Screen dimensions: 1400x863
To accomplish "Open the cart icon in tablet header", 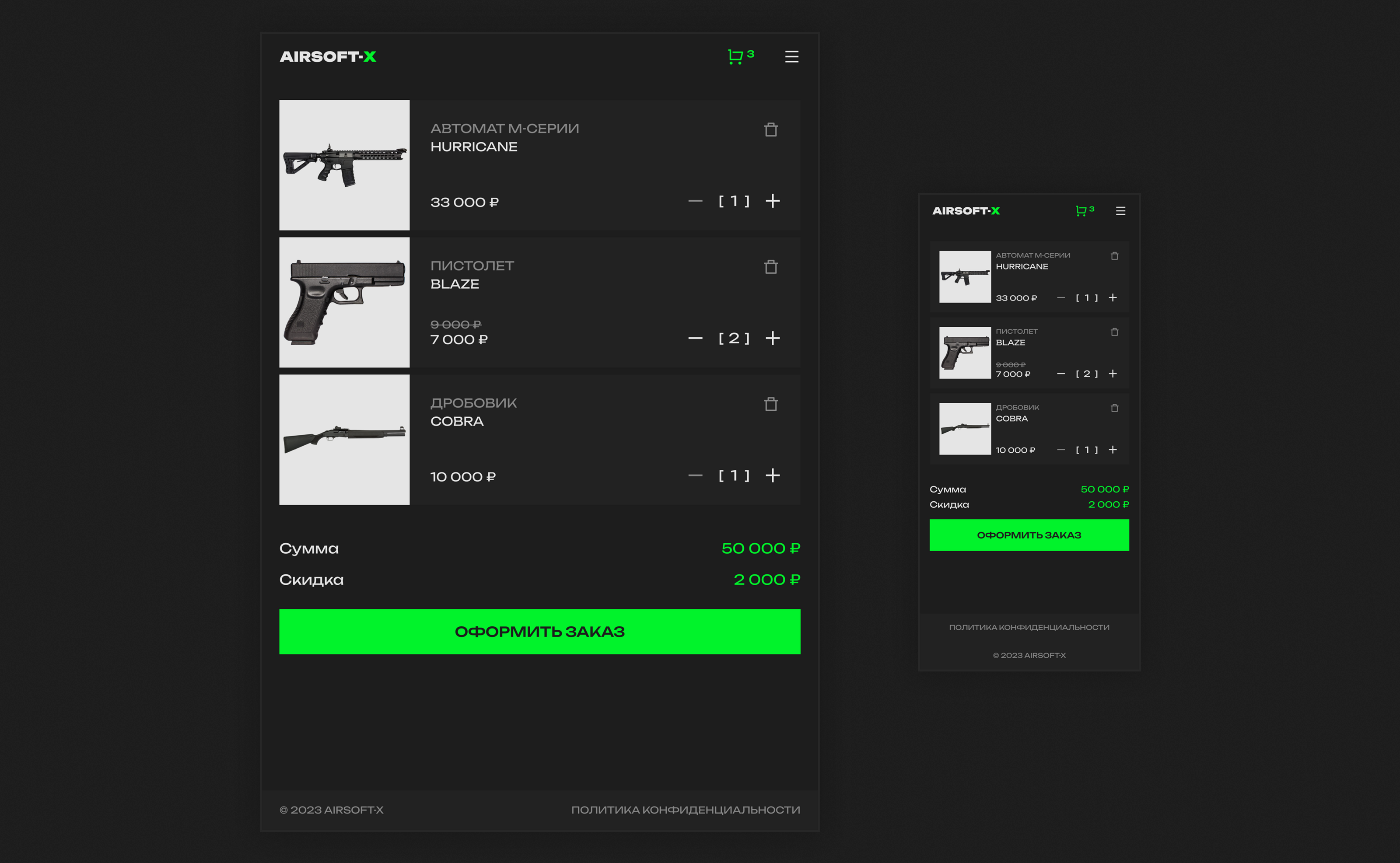I will 736,56.
